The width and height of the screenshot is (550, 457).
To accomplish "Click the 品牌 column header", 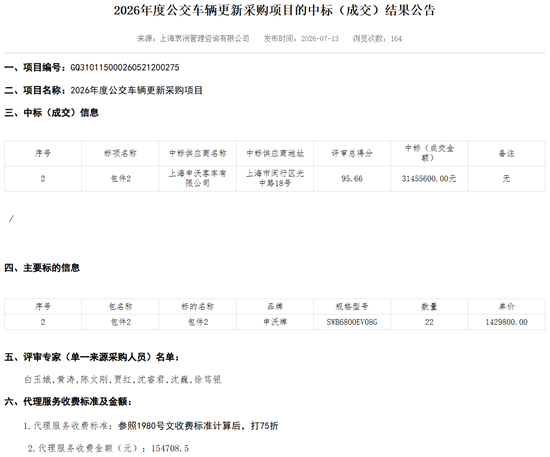I will point(275,307).
